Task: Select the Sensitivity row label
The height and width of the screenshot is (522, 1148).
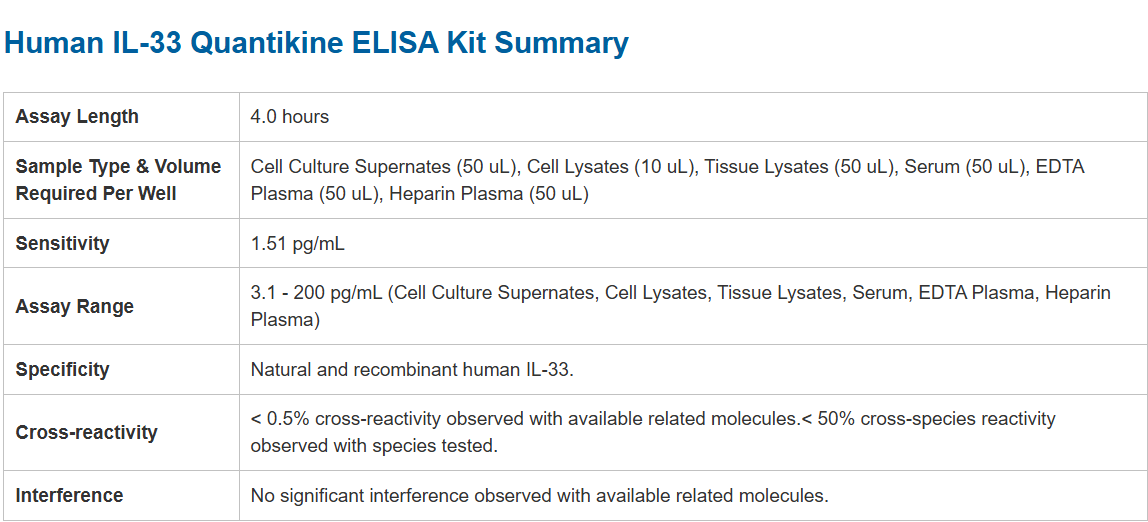Action: (x=62, y=244)
